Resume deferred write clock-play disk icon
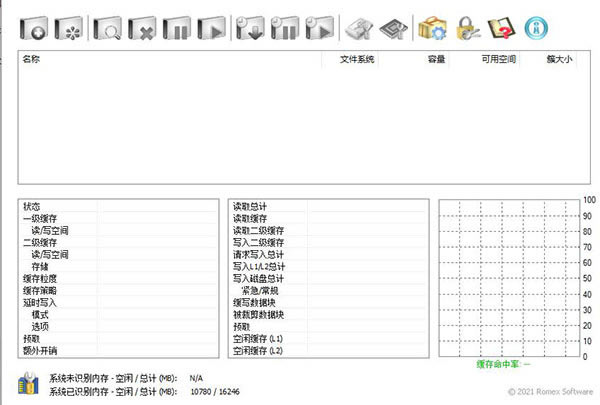This screenshot has height=405, width=600. coord(320,28)
